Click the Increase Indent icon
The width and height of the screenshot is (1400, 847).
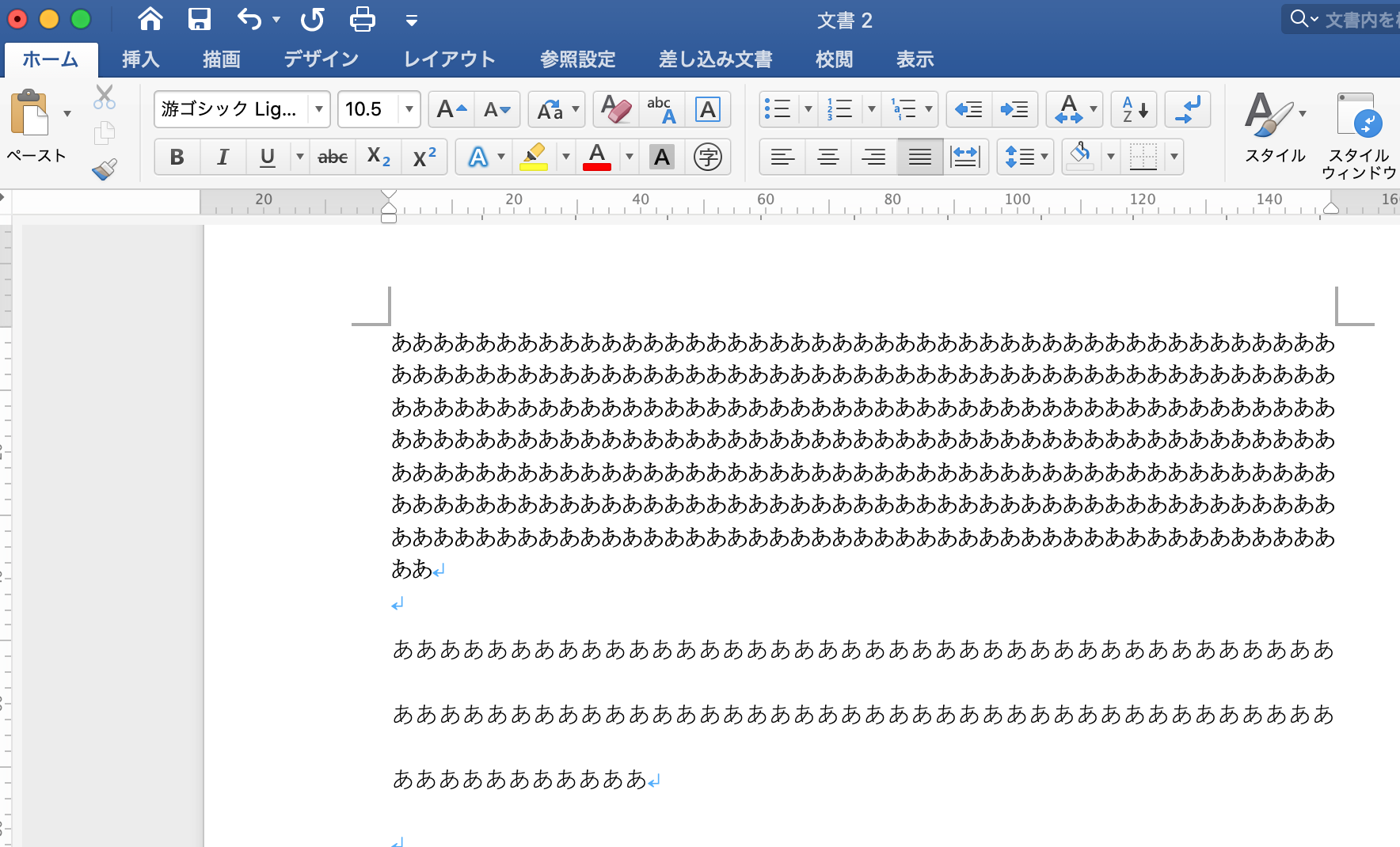(1014, 109)
